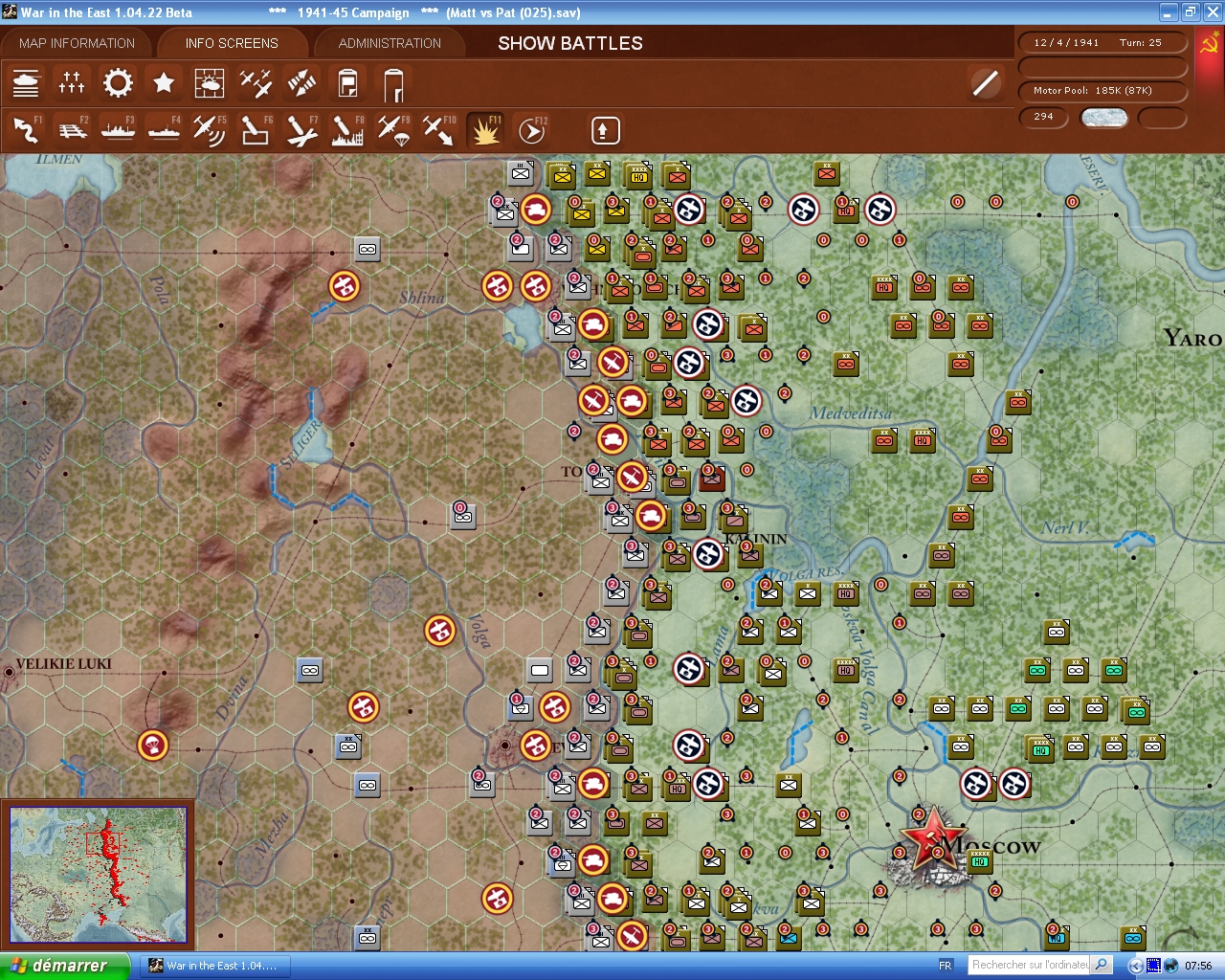This screenshot has width=1225, height=980.
Task: Open the weather map icon
Action: (210, 84)
